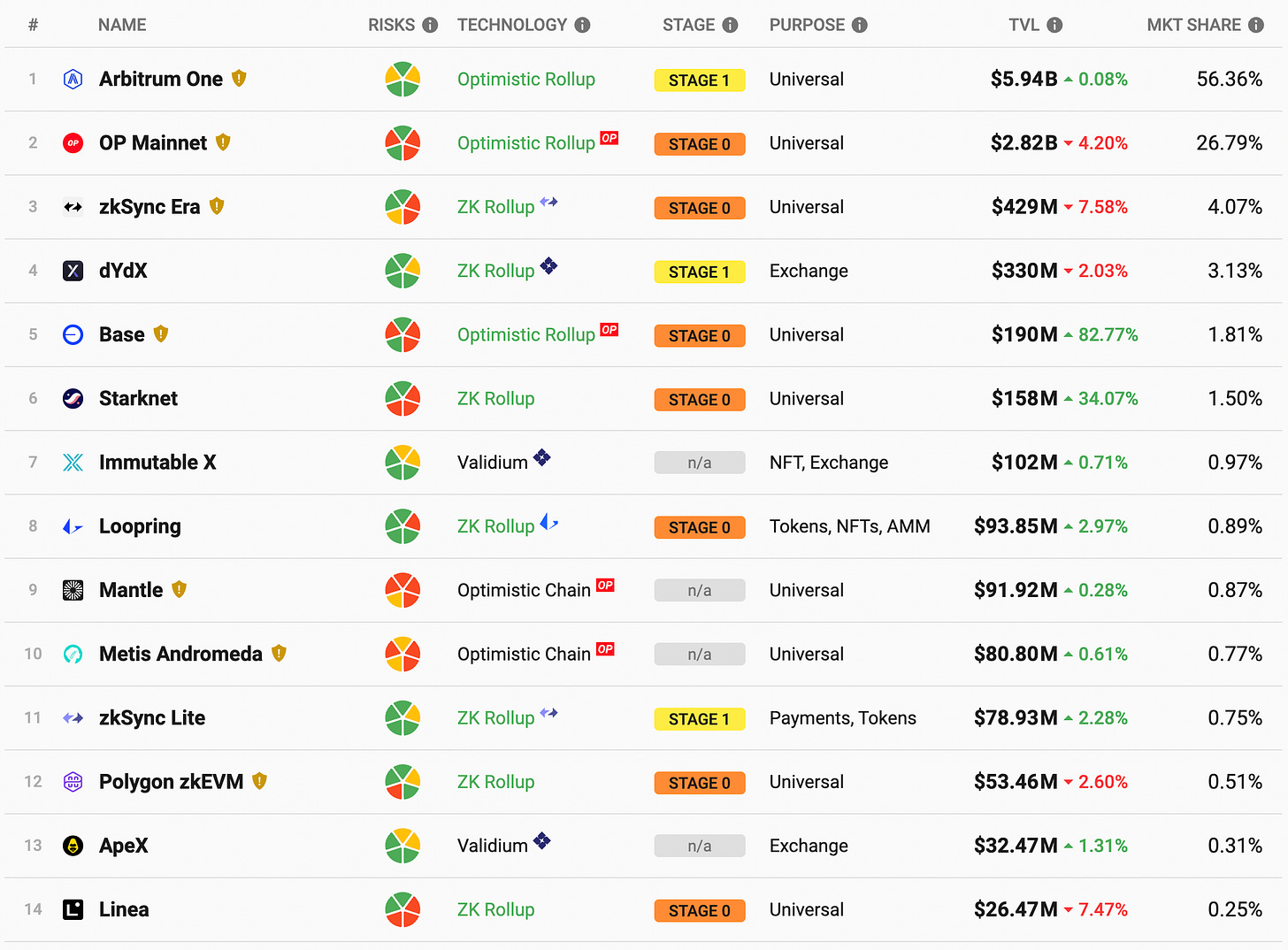Click the zkSync Lite logo icon
Screen dimensions: 1288x950
click(73, 718)
